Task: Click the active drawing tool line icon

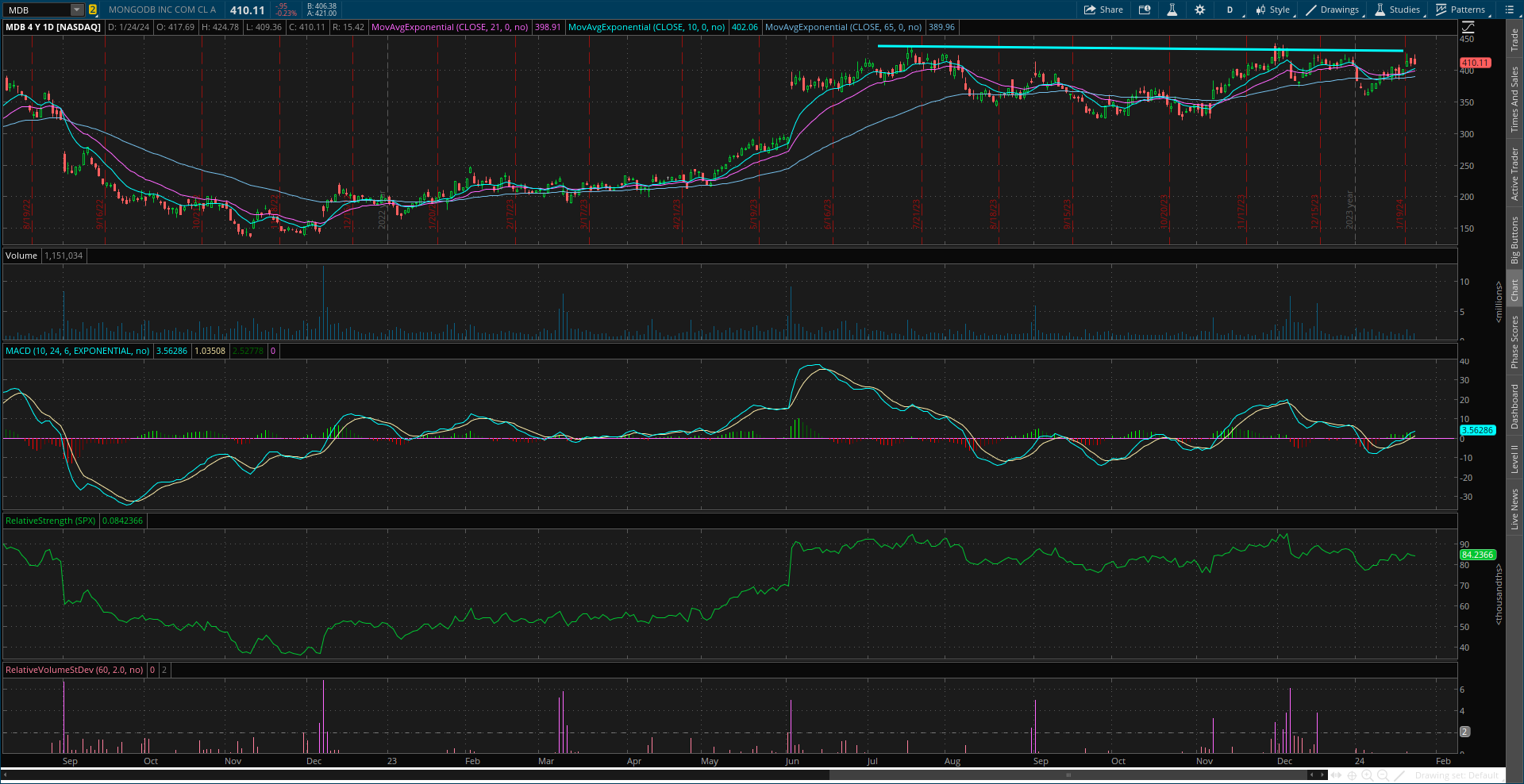Action: pos(1399,775)
